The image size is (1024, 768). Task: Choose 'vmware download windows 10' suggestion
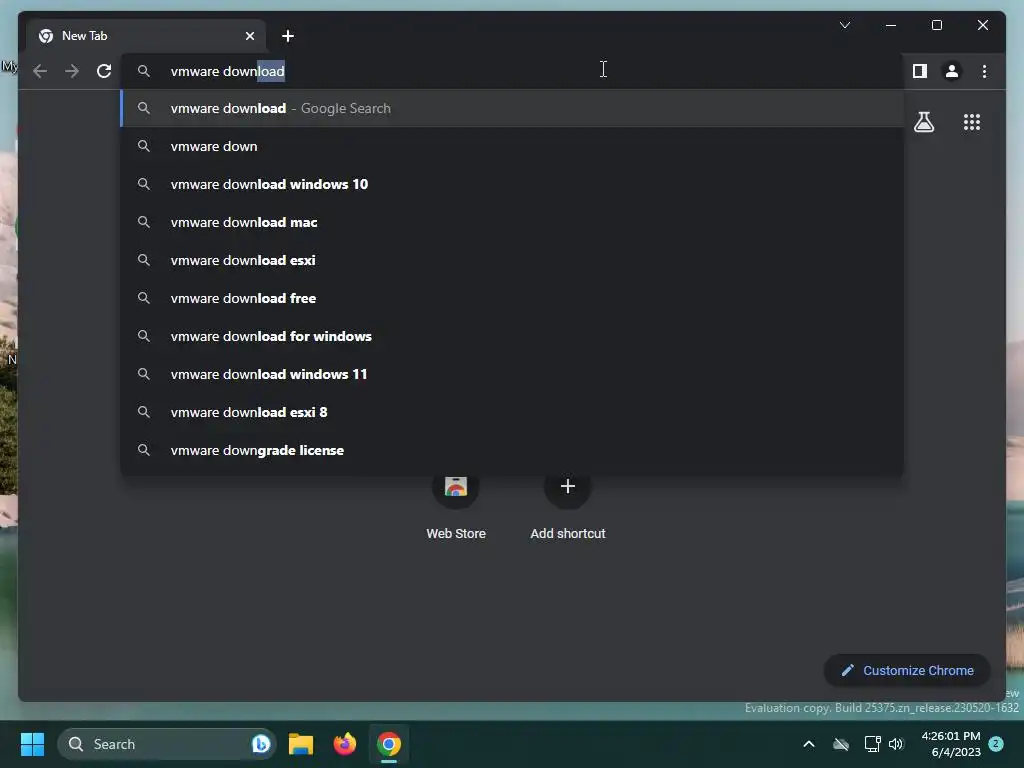513,184
